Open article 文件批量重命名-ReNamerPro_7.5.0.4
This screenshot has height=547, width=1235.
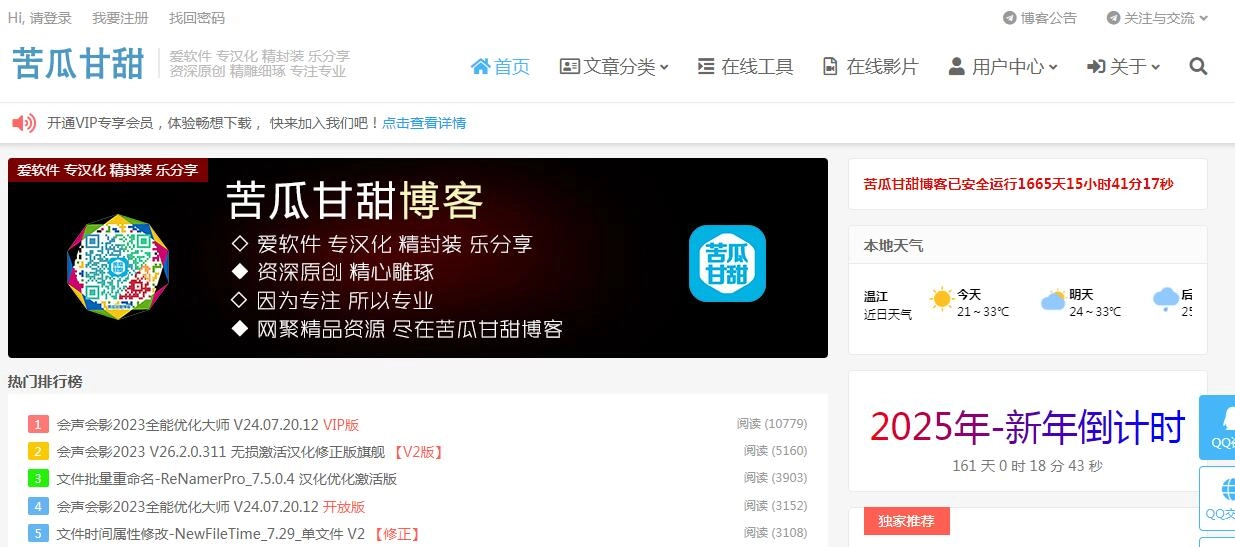pyautogui.click(x=227, y=479)
